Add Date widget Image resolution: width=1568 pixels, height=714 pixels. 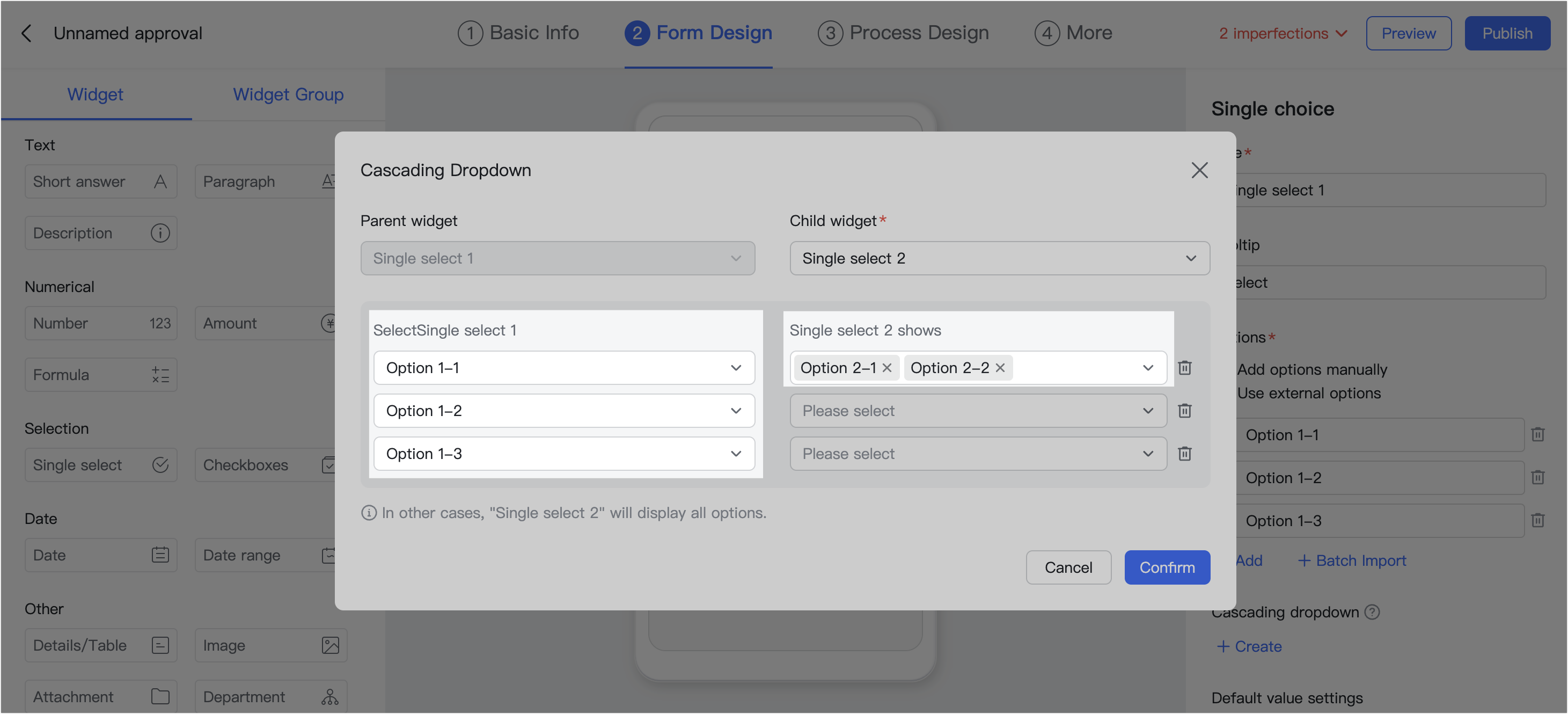pyautogui.click(x=101, y=555)
